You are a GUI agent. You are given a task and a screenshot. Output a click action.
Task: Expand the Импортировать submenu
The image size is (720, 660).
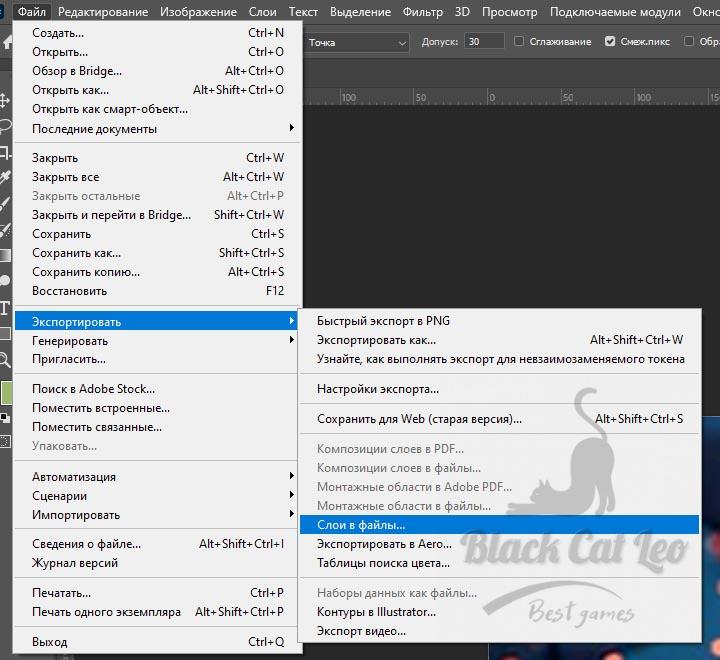157,514
